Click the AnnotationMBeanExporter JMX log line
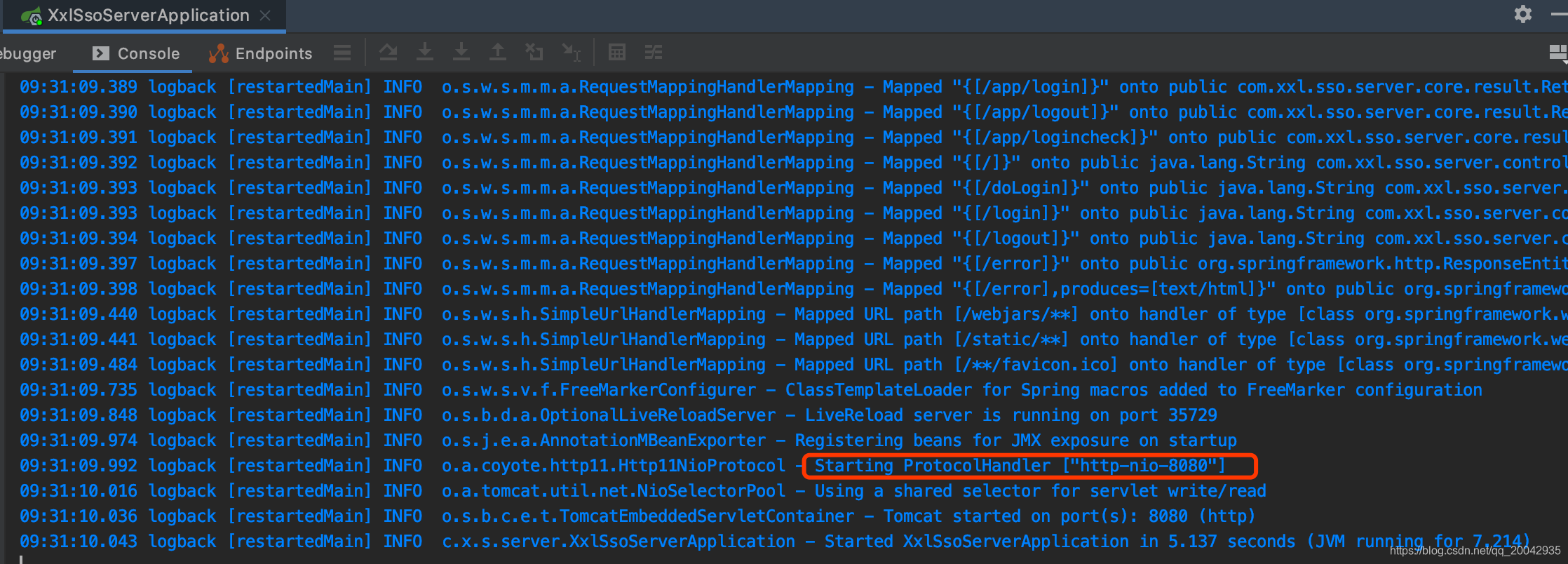This screenshot has height=564, width=1568. (628, 441)
